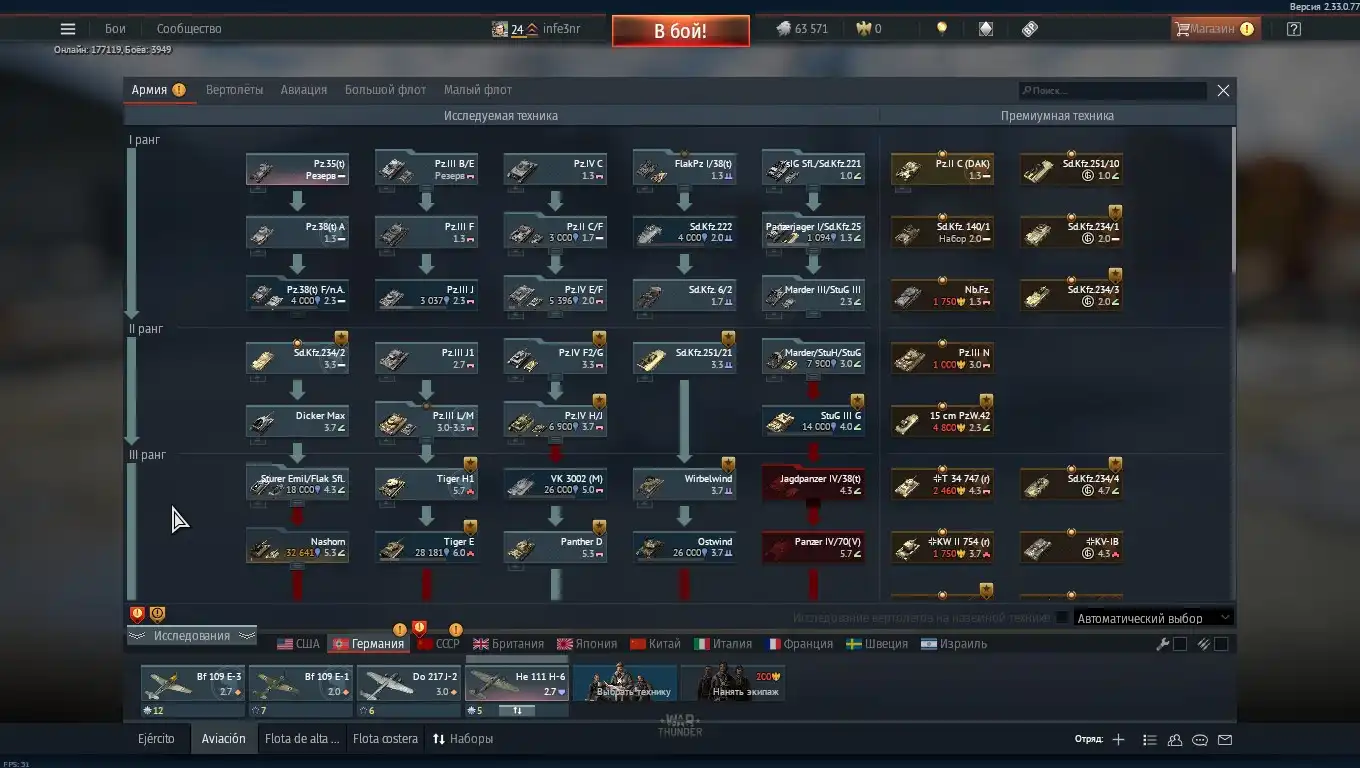This screenshot has width=1360, height=768.
Task: Click the yellow alert badge on Армия tab
Action: [179, 90]
